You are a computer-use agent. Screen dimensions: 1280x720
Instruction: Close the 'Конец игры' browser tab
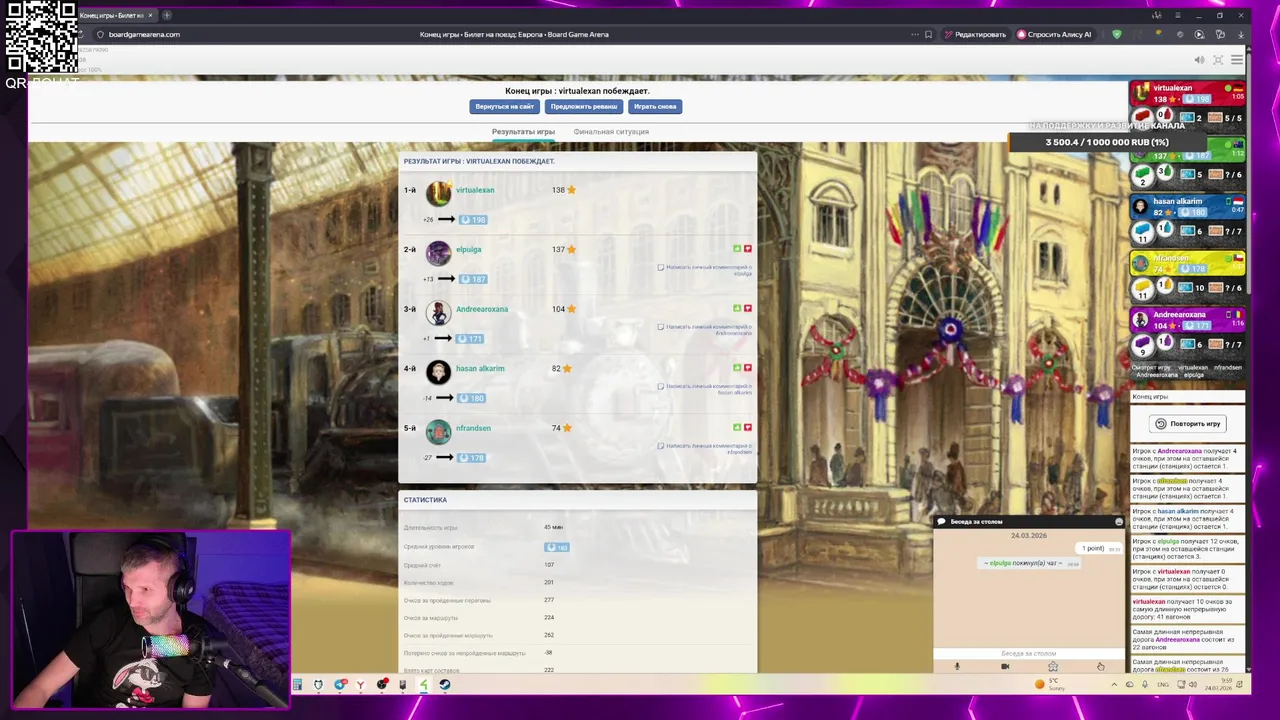(x=150, y=15)
